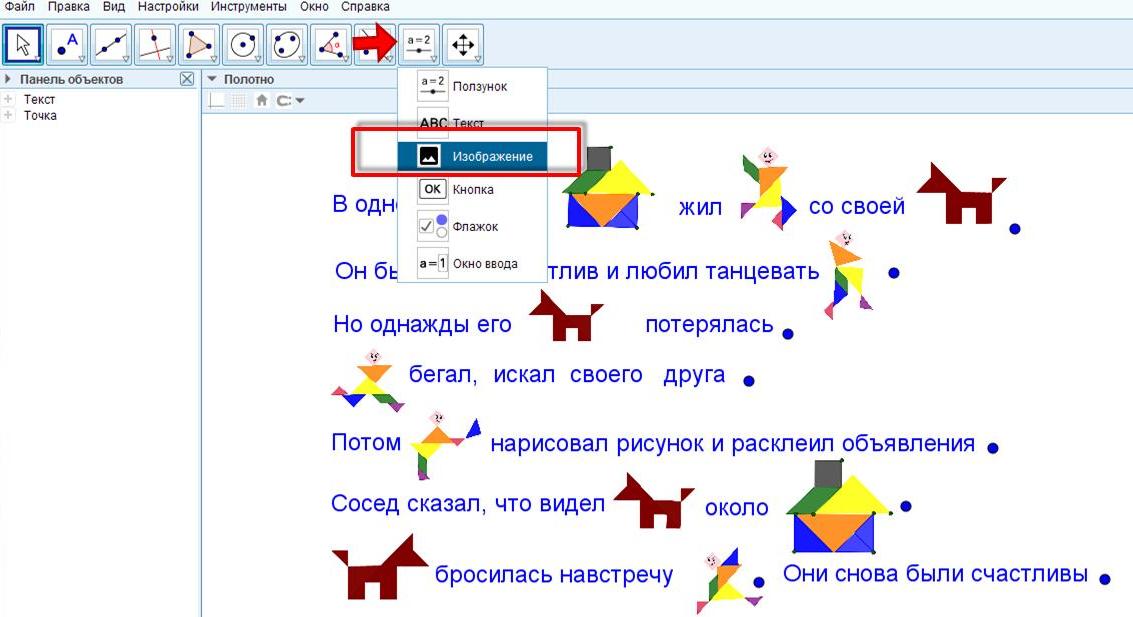Choose Флажок (checkbox) tool from dropdown
1133x617 pixels.
(473, 227)
